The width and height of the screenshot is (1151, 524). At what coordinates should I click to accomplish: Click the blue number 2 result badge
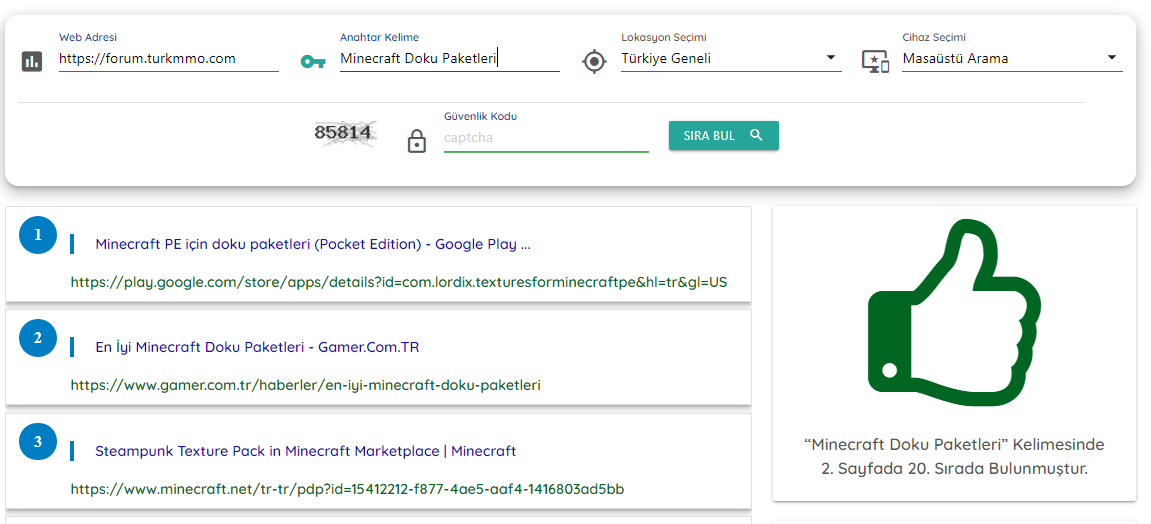[38, 338]
